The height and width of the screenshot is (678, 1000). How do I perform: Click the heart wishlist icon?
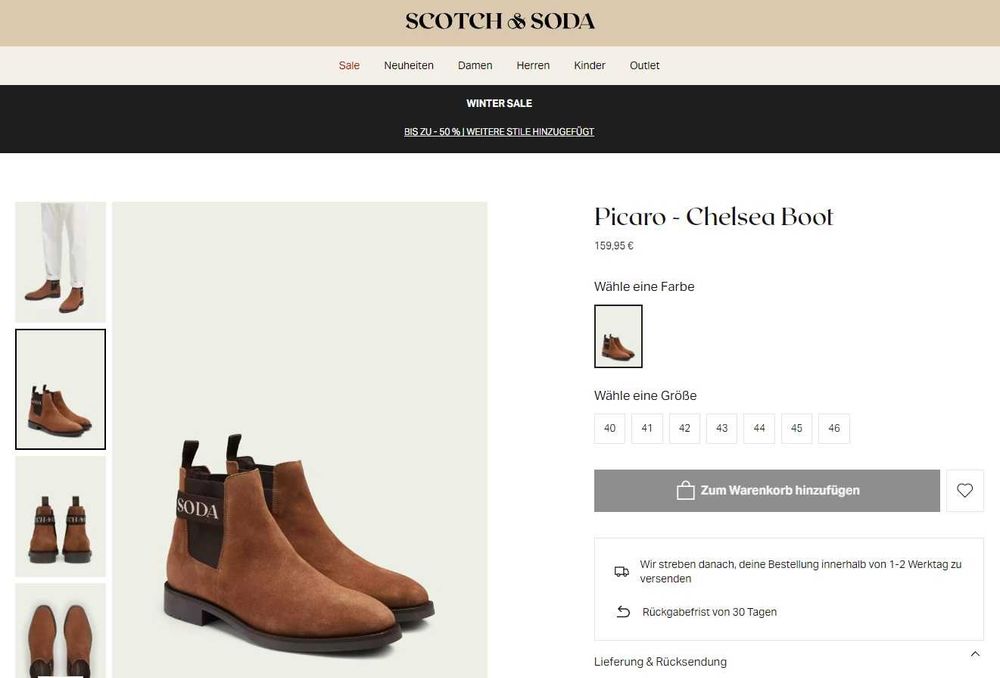click(964, 491)
